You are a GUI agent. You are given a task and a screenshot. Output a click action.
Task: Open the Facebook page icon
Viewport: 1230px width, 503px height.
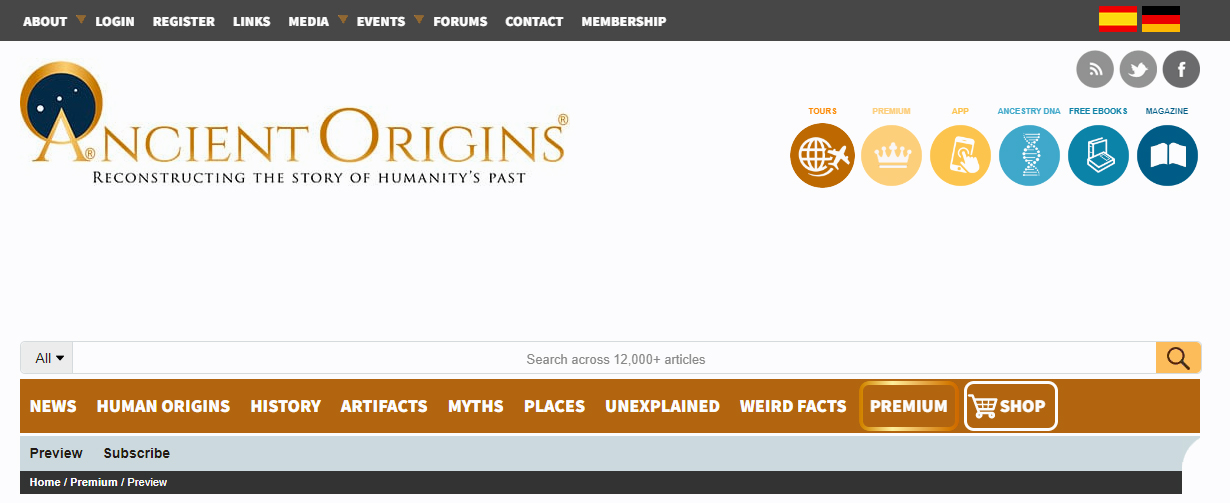click(x=1181, y=69)
